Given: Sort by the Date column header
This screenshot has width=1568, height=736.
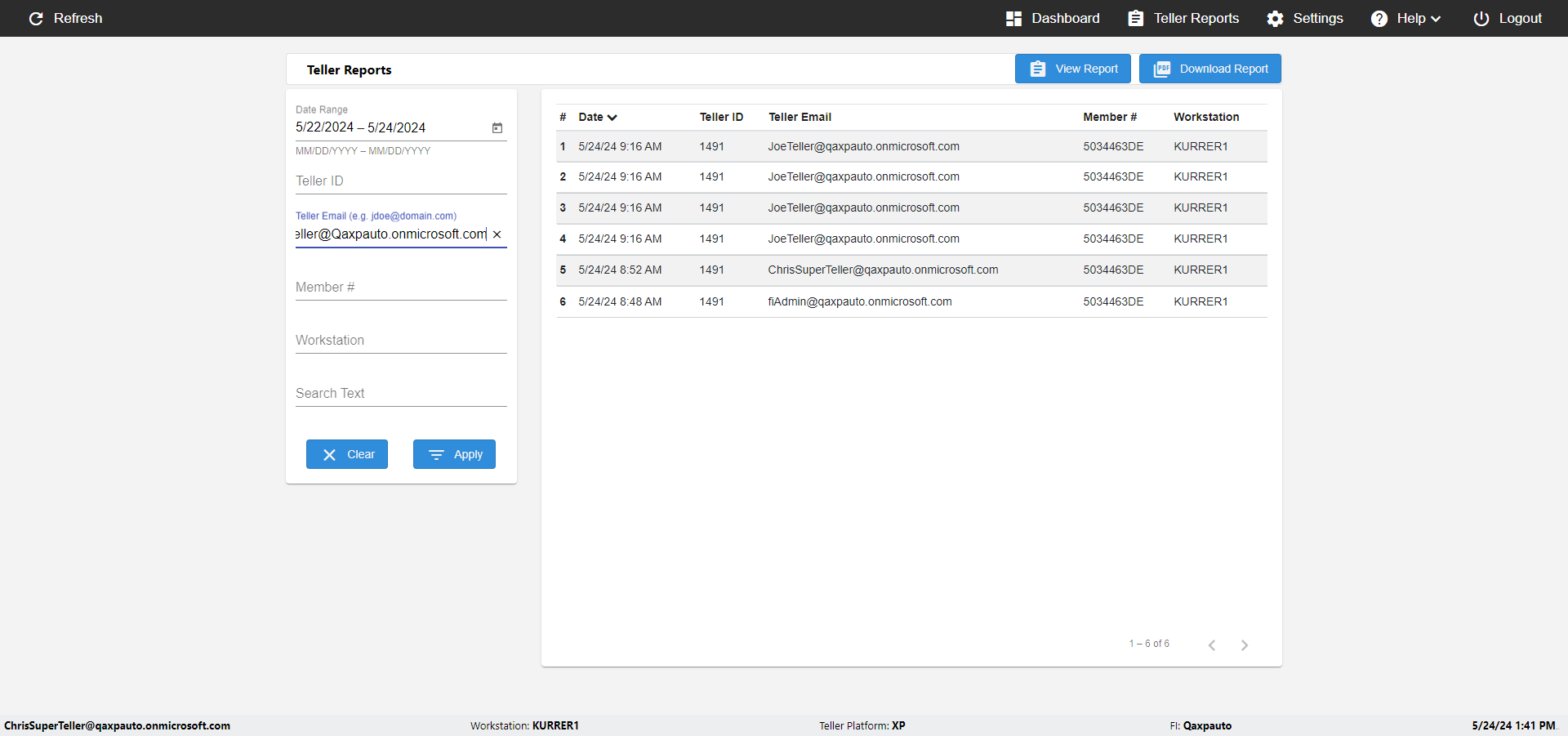Looking at the screenshot, I should point(598,117).
